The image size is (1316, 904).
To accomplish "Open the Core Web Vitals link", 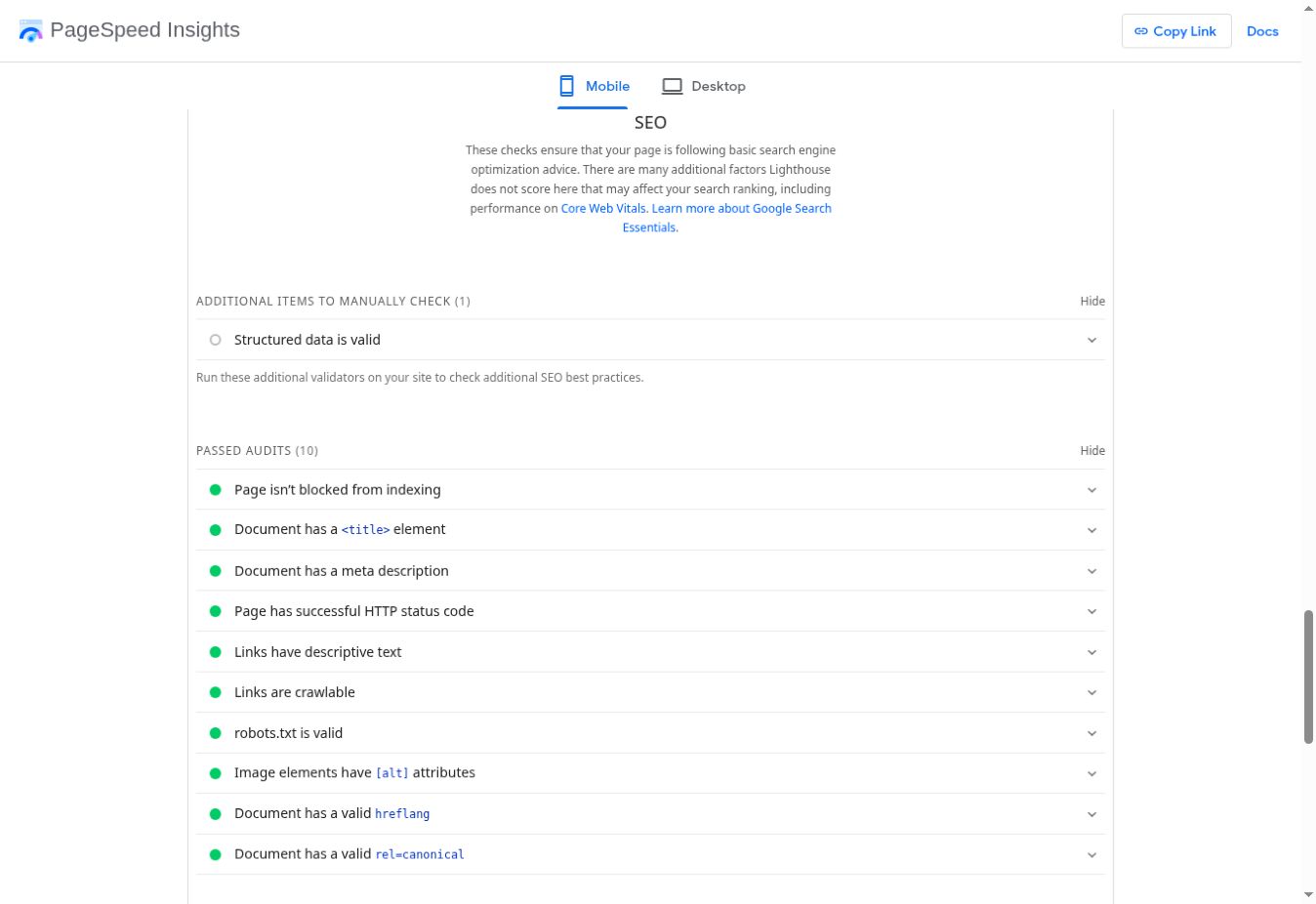I will [602, 208].
